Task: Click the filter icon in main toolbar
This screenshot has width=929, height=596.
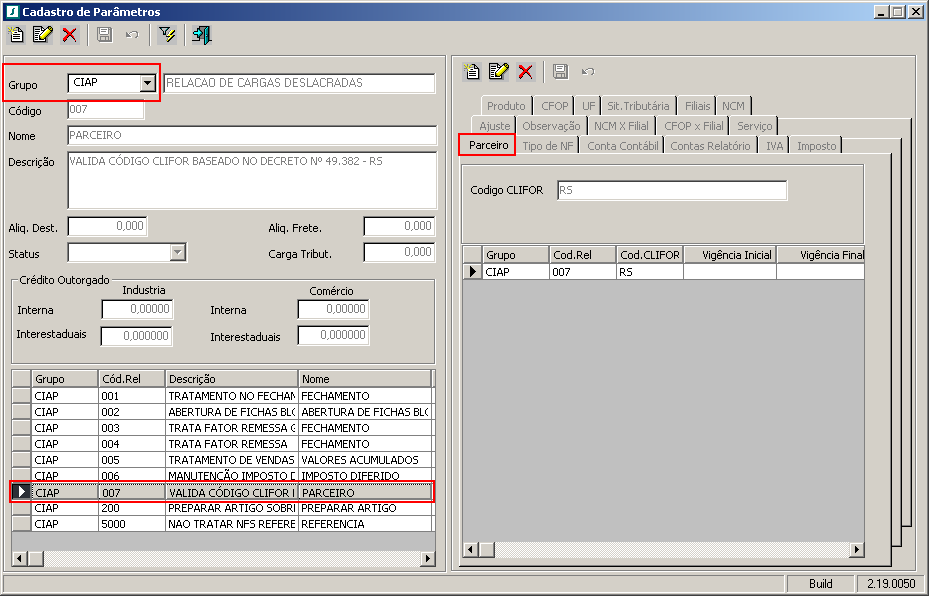Action: click(x=167, y=35)
